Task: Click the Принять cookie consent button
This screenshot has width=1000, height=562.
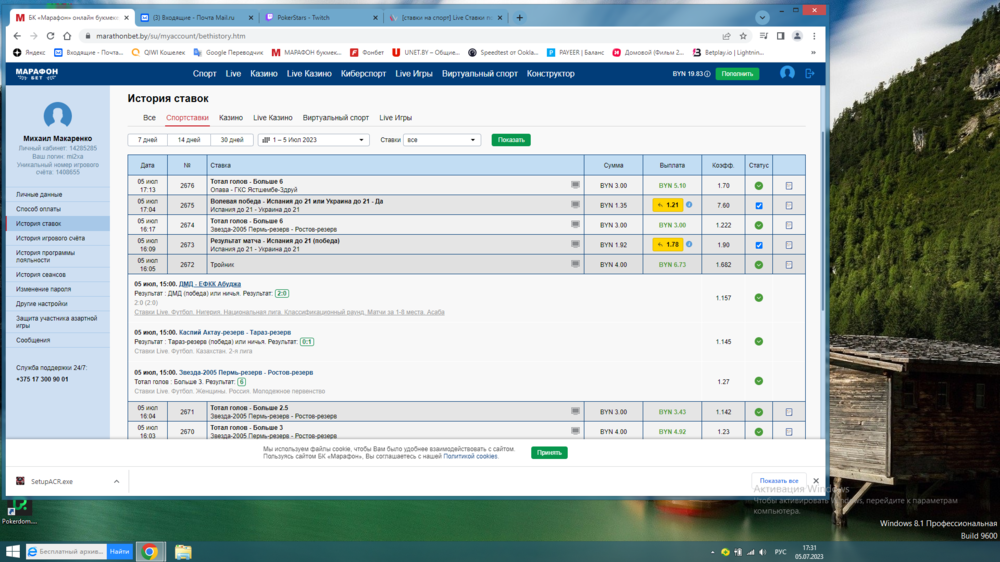Action: pyautogui.click(x=549, y=452)
